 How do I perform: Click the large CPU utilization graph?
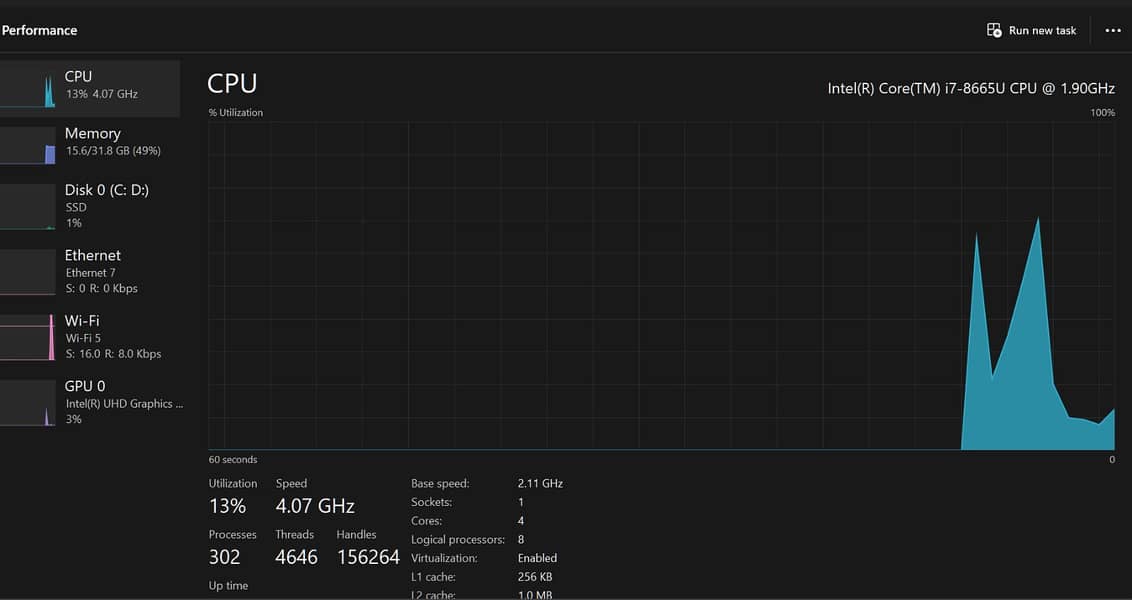[x=661, y=285]
